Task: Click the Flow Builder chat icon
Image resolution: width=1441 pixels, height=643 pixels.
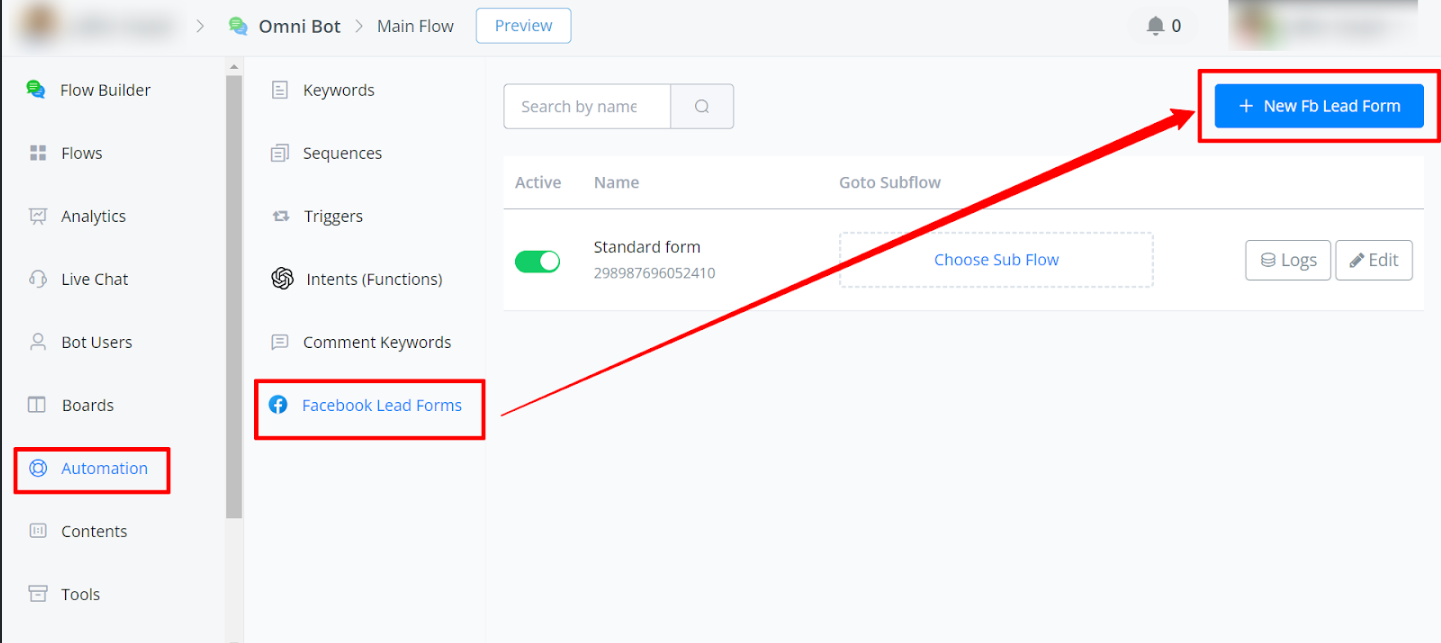Action: click(36, 90)
